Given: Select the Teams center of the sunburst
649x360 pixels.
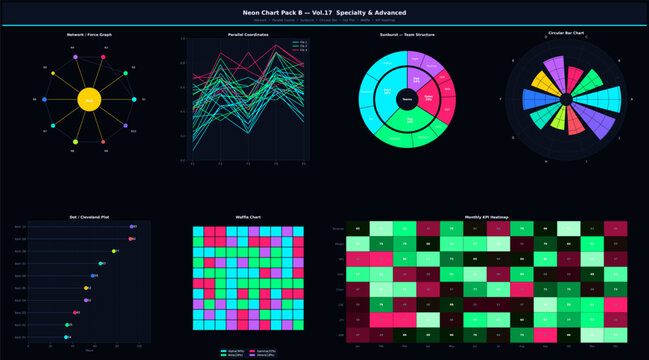Looking at the screenshot, I should click(407, 100).
